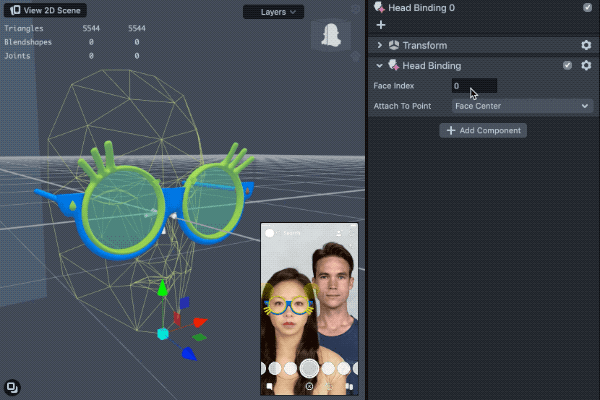Open the Layers dropdown
600x400 pixels.
pos(273,12)
